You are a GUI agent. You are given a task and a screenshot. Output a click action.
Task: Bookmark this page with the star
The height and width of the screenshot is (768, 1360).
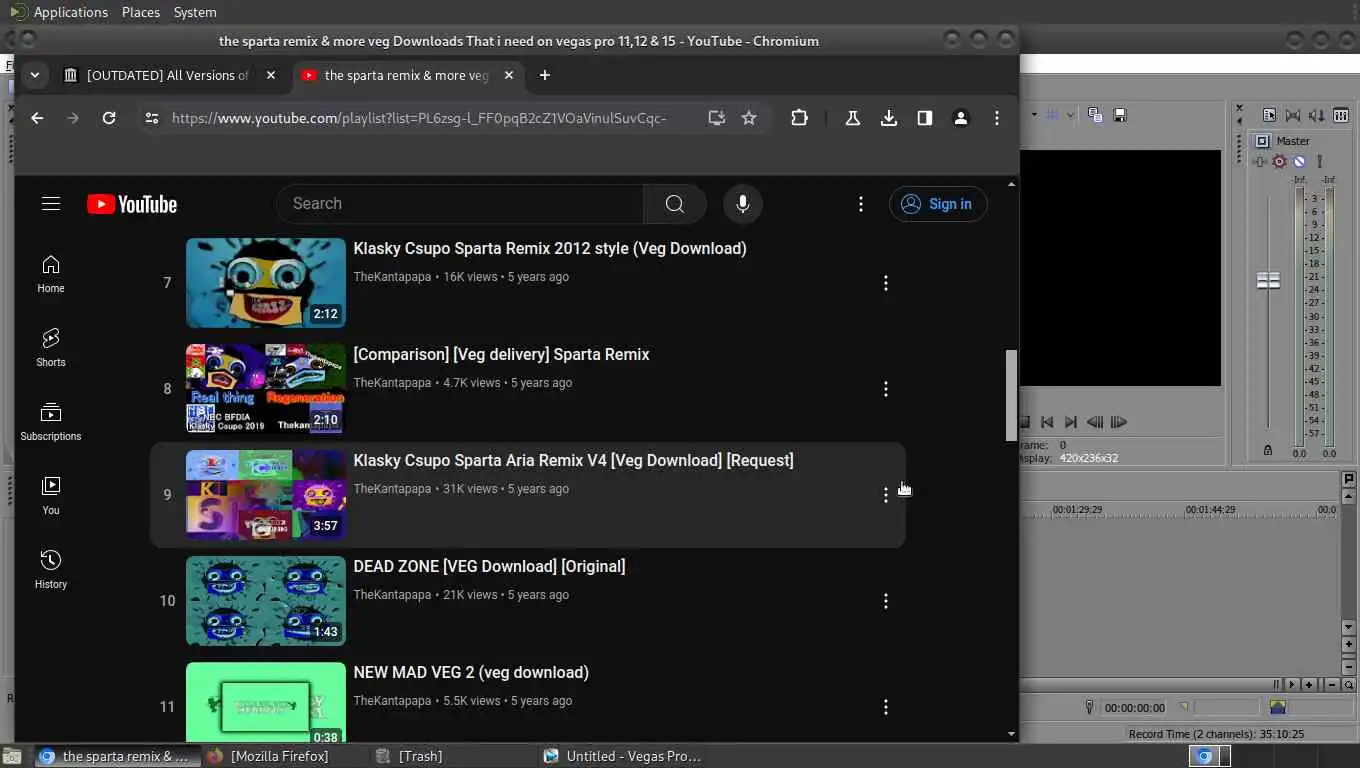tap(749, 118)
